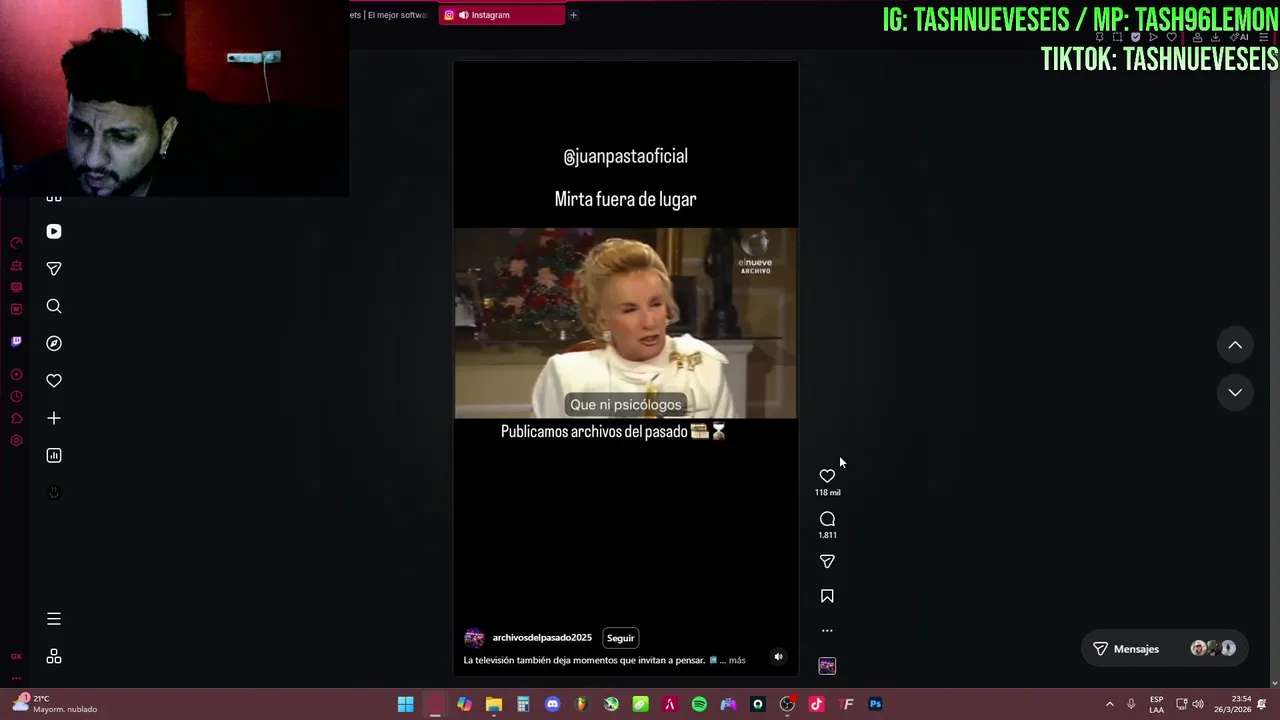Open Extensions cube in Opera sidebar
The image size is (1280, 720).
click(x=16, y=418)
